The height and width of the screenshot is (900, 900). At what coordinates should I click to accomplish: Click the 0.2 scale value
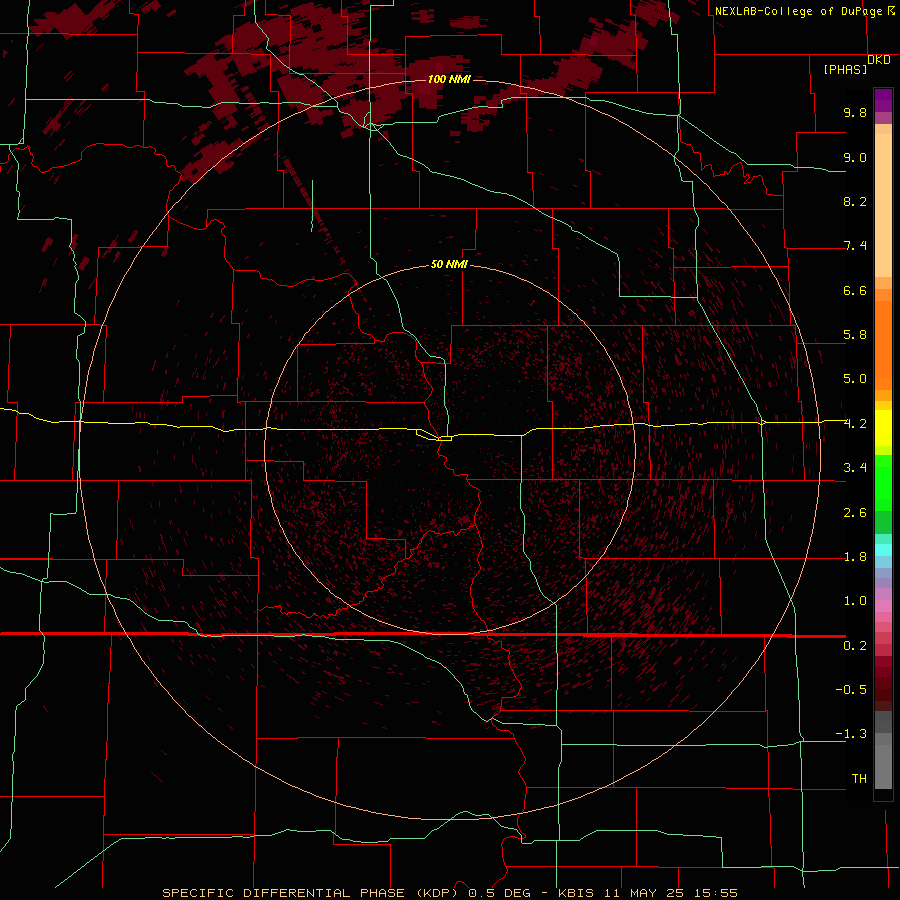tap(855, 646)
